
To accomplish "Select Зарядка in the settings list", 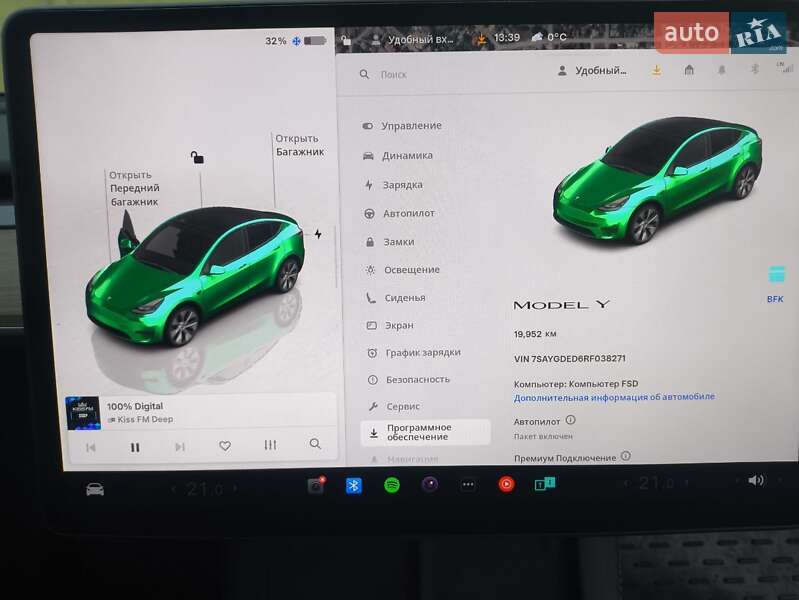I will [394, 185].
